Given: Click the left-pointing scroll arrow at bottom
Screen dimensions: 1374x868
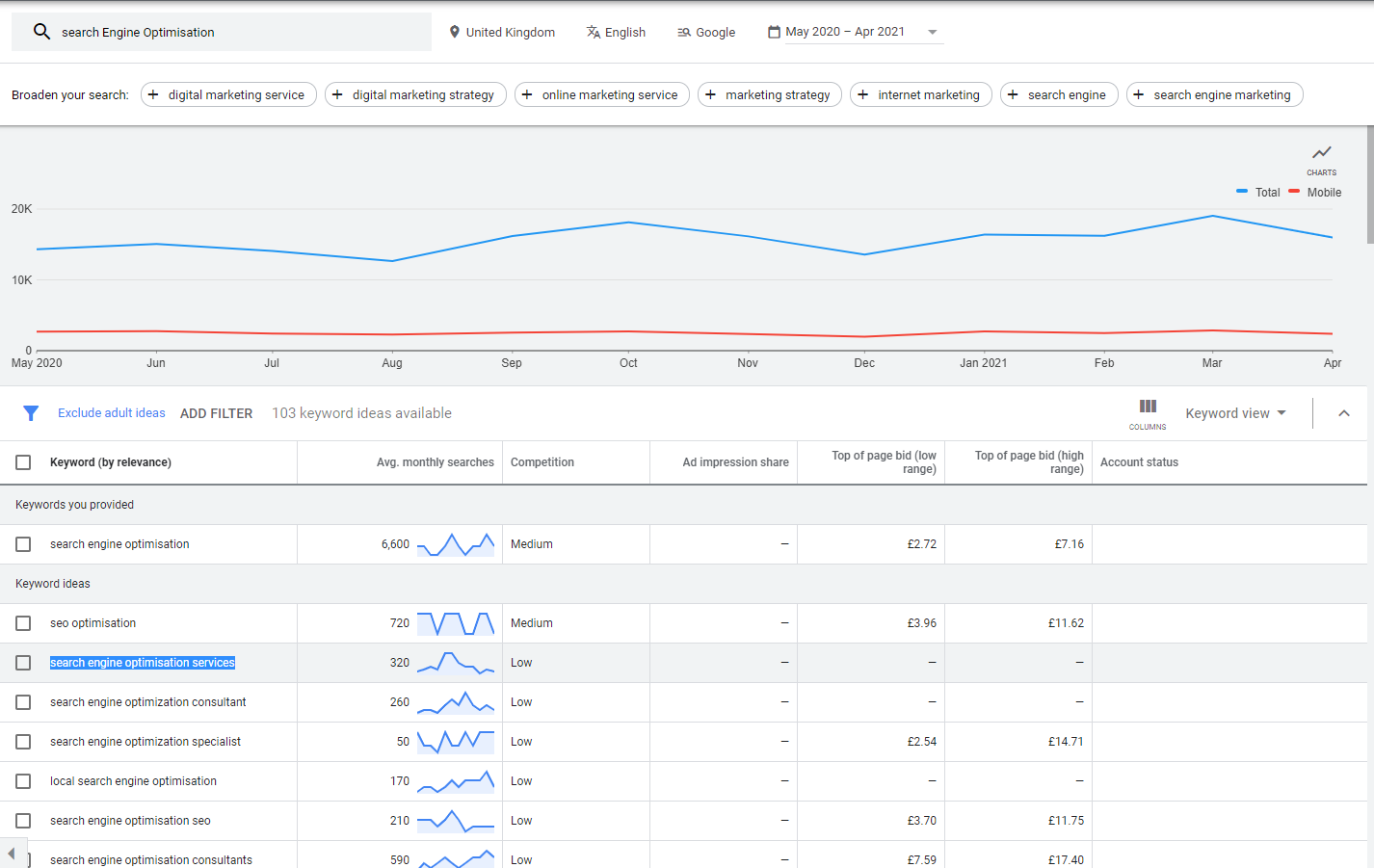Looking at the screenshot, I should (x=12, y=854).
